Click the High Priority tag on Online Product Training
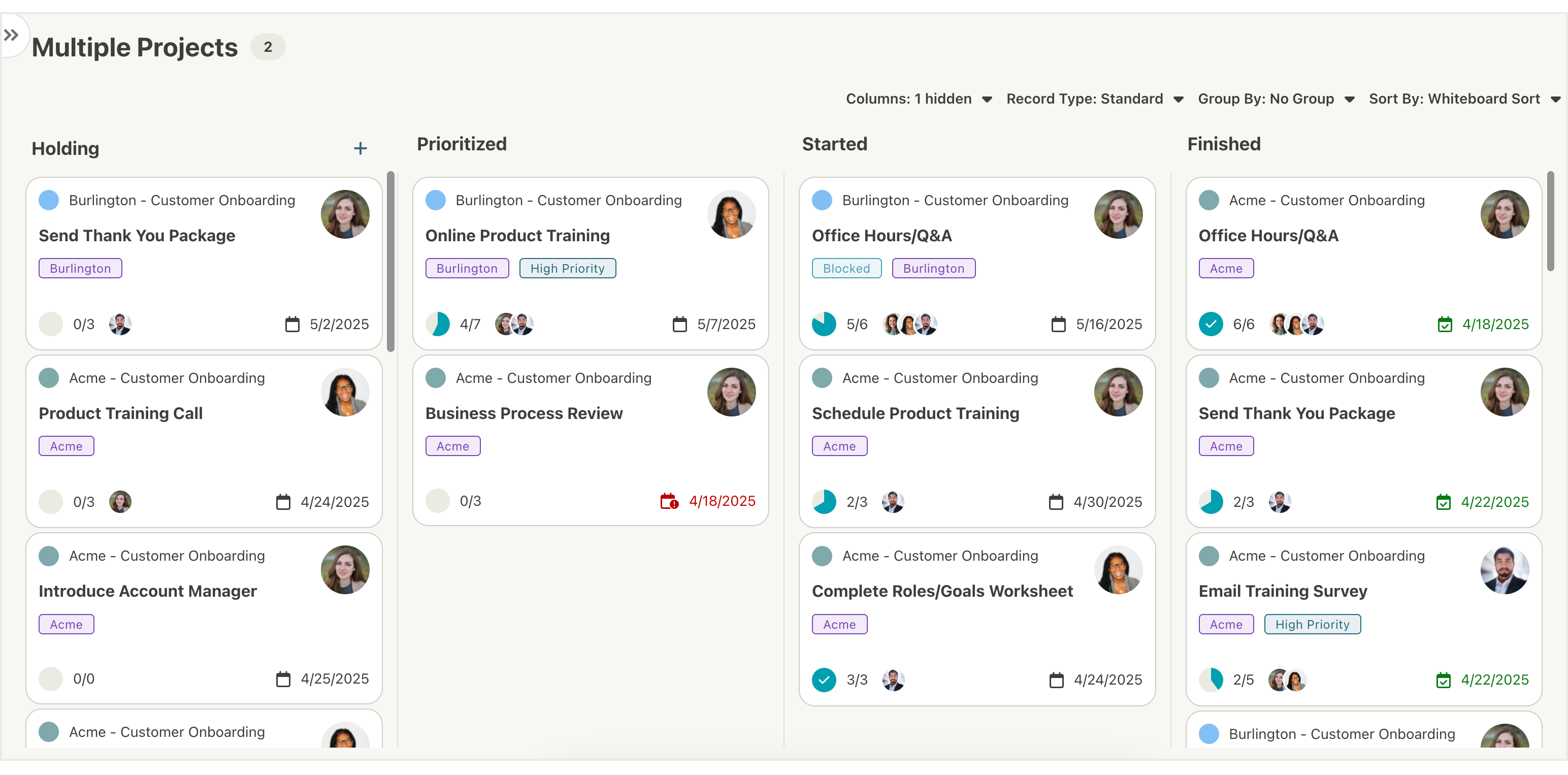Image resolution: width=1568 pixels, height=775 pixels. (x=567, y=269)
